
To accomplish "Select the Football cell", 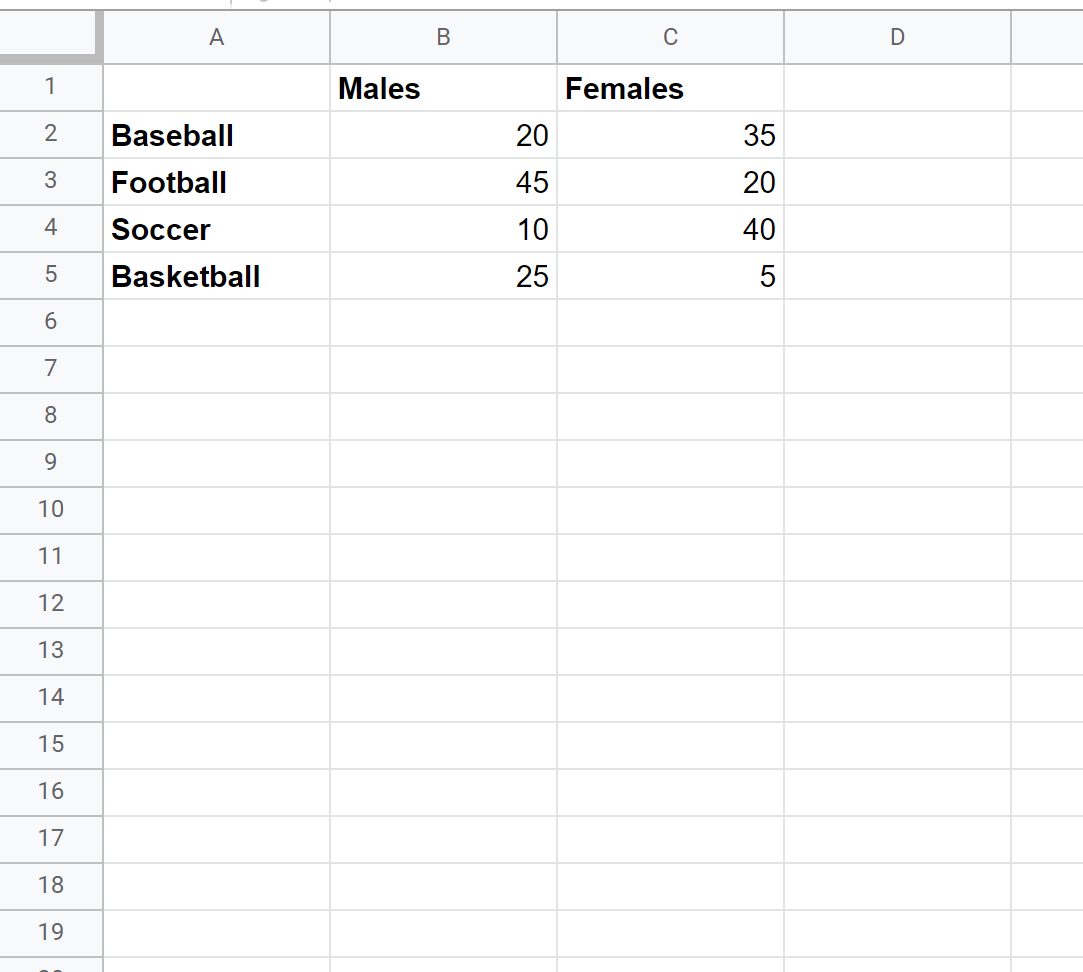I will [x=216, y=182].
